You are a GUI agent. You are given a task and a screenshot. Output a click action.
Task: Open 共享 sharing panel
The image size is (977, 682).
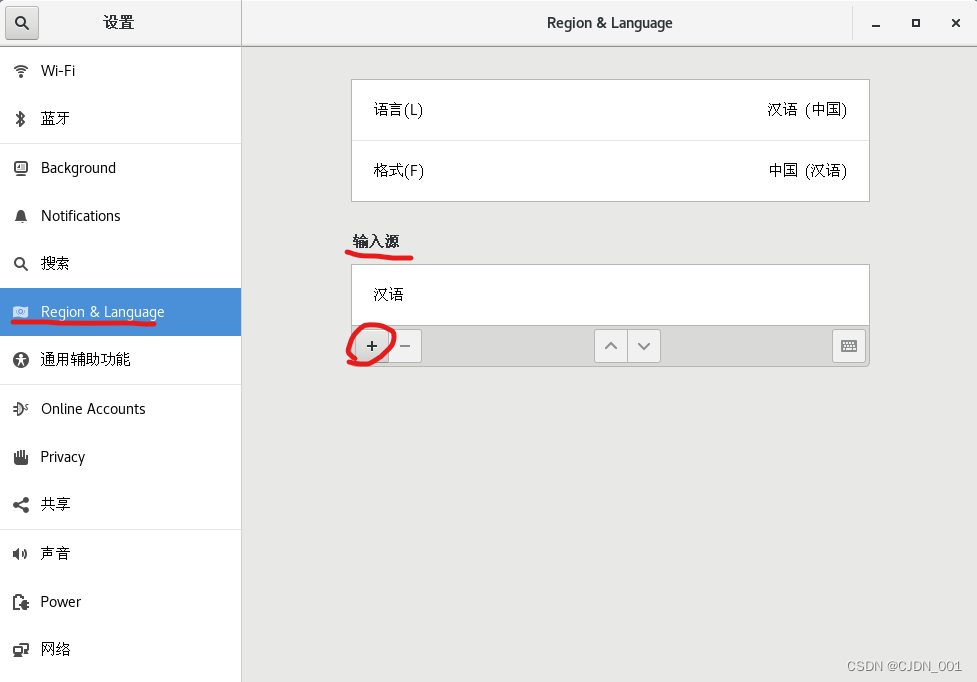click(120, 505)
